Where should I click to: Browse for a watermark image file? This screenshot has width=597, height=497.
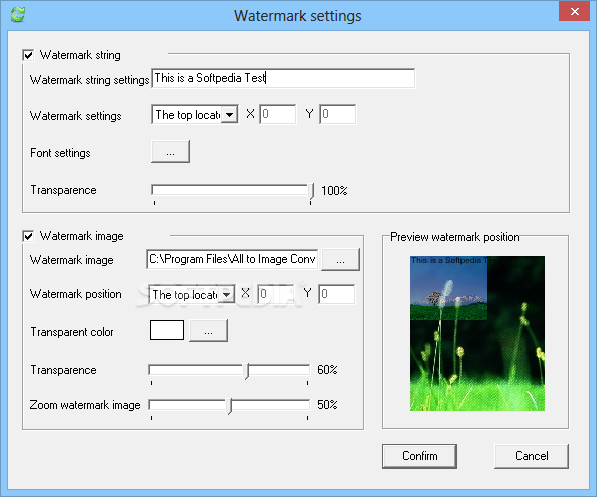340,260
